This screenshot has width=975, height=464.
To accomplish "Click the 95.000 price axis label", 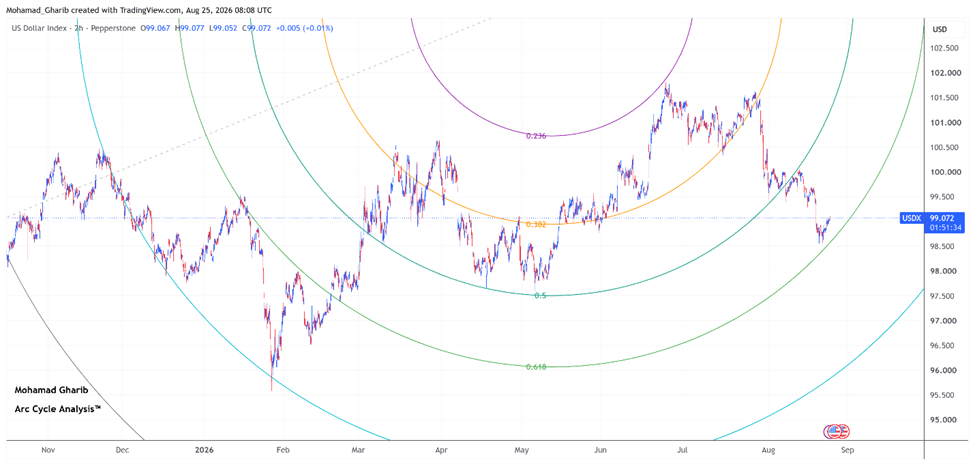I will (x=945, y=420).
